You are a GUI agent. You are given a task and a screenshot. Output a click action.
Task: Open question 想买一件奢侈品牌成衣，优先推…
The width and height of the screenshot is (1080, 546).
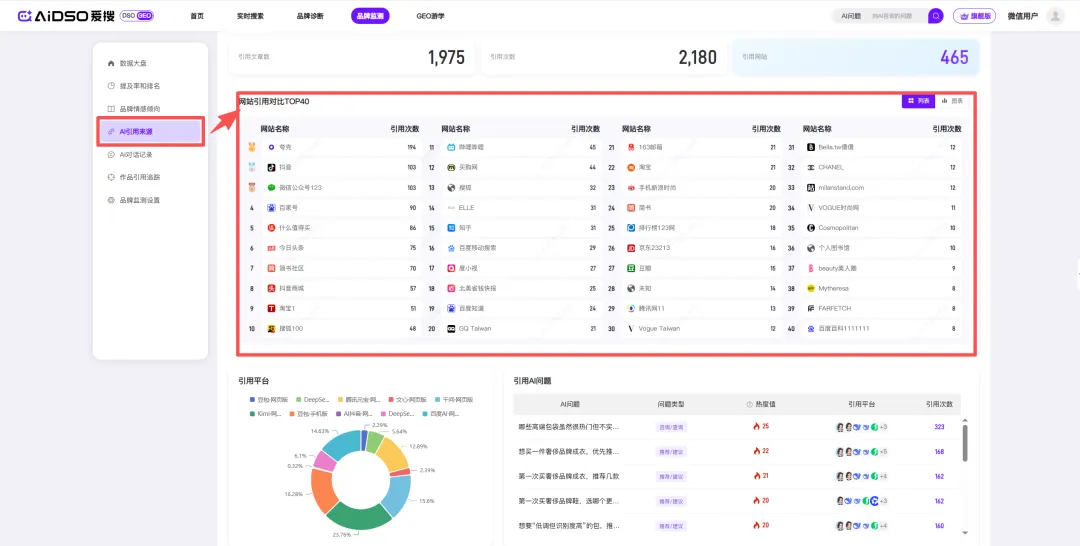click(568, 452)
